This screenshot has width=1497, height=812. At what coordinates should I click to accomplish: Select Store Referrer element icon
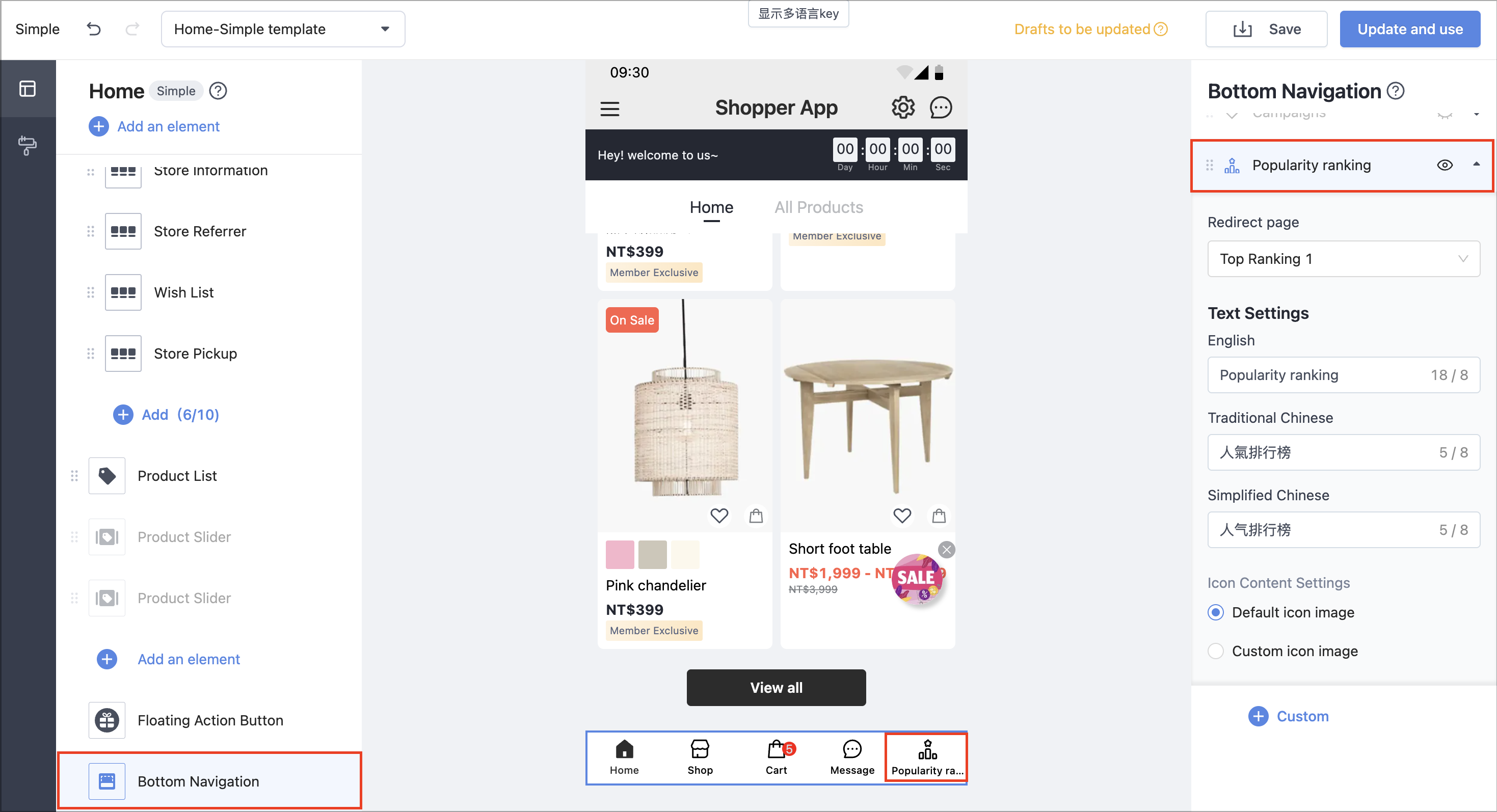click(123, 231)
